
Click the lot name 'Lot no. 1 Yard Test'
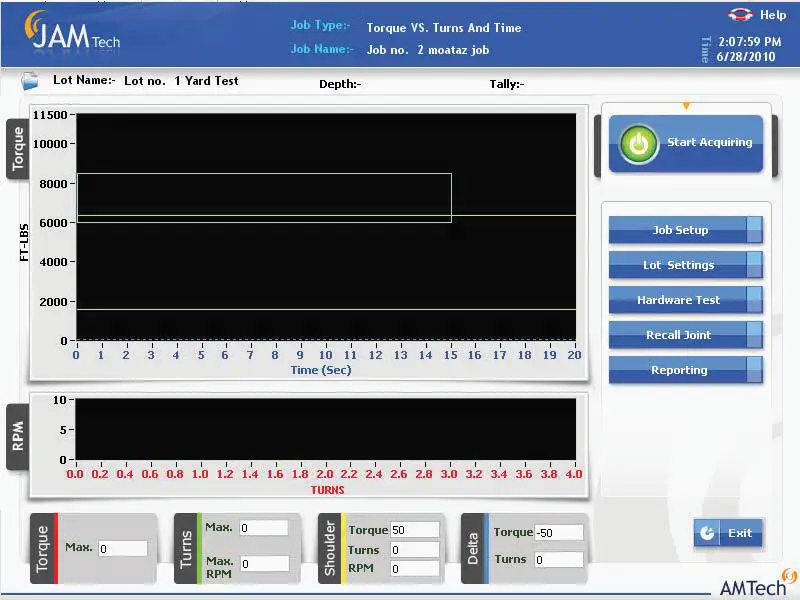[181, 81]
